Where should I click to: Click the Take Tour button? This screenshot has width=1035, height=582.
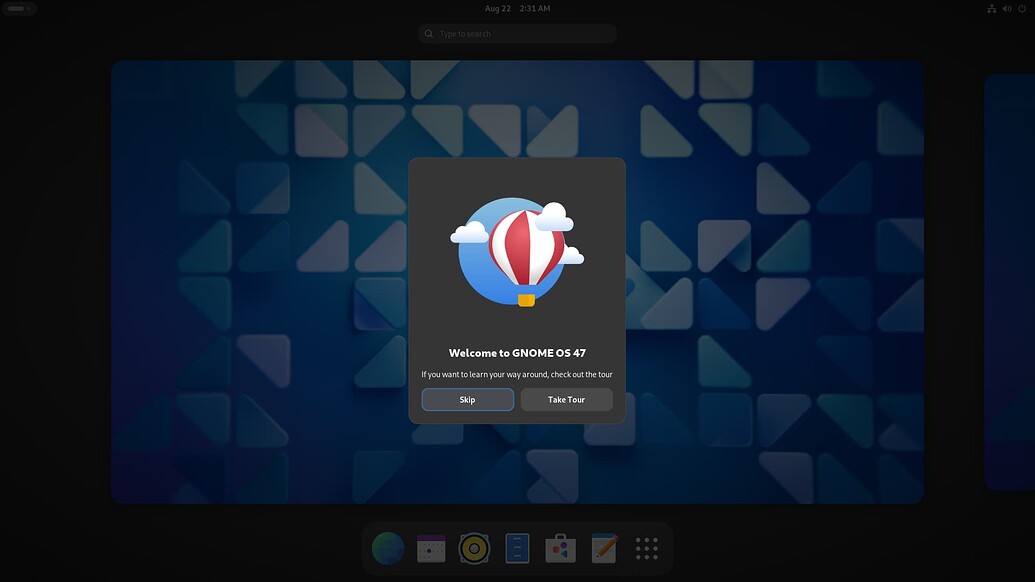566,399
